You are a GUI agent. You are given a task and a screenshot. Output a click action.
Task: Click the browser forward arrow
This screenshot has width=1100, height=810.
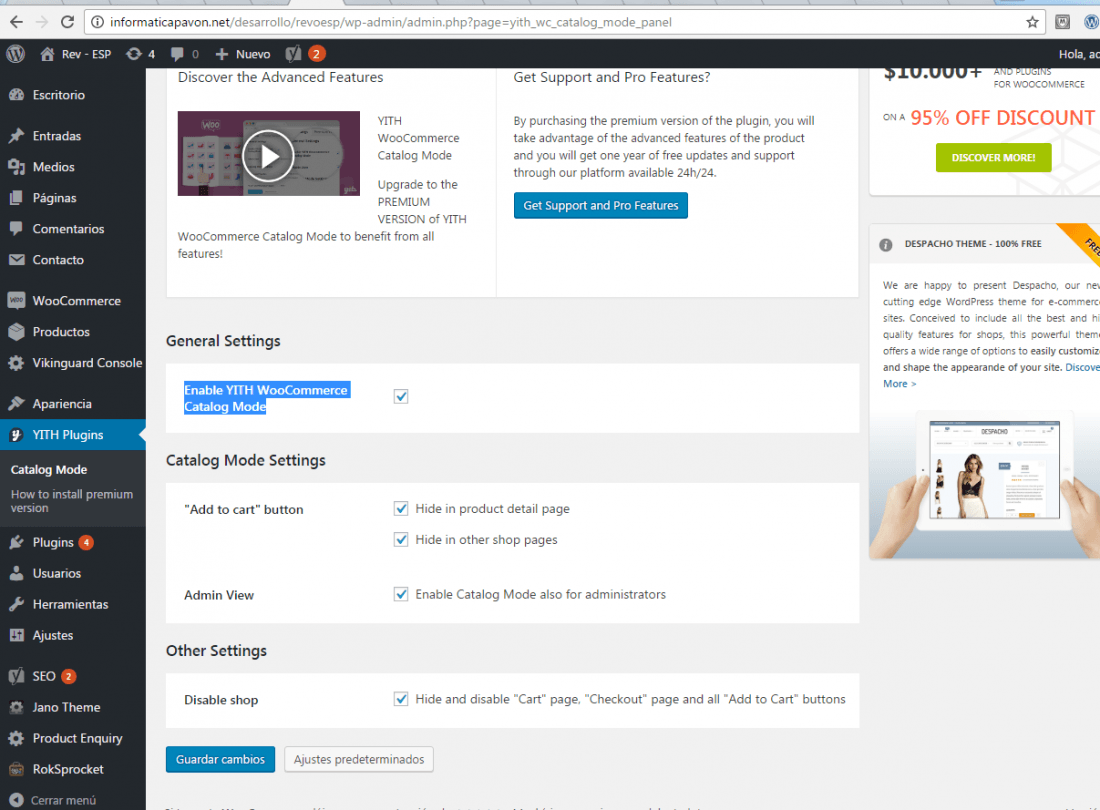[42, 22]
